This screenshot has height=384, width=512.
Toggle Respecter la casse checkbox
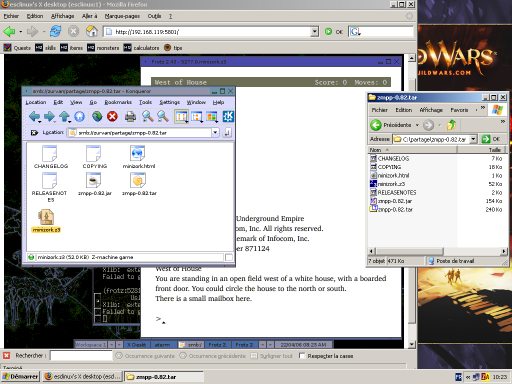302,356
